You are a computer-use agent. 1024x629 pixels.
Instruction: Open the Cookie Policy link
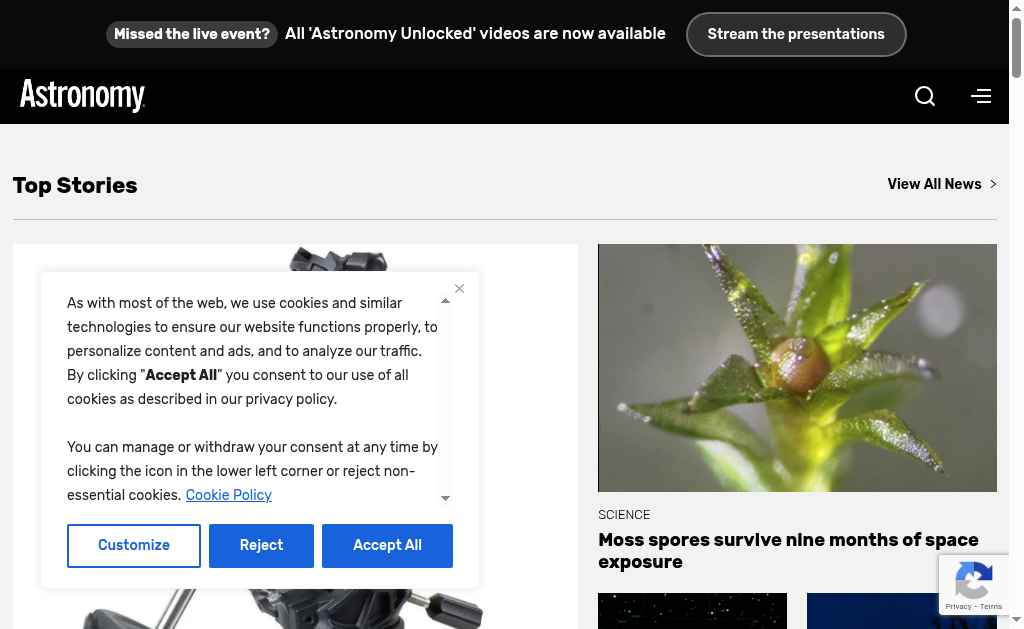click(228, 495)
